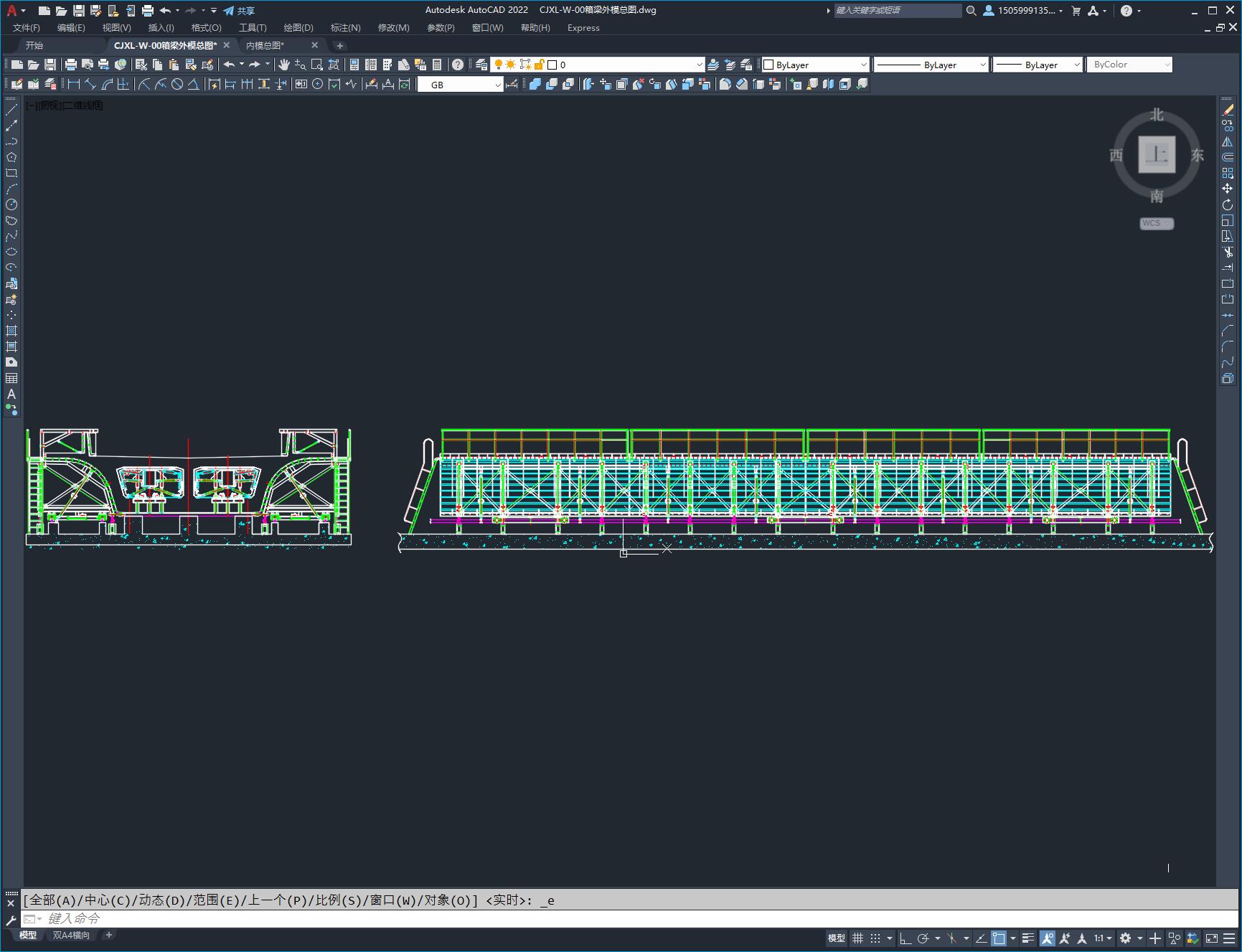Open the Layer Properties manager icon
The width and height of the screenshot is (1242, 952).
(x=481, y=65)
